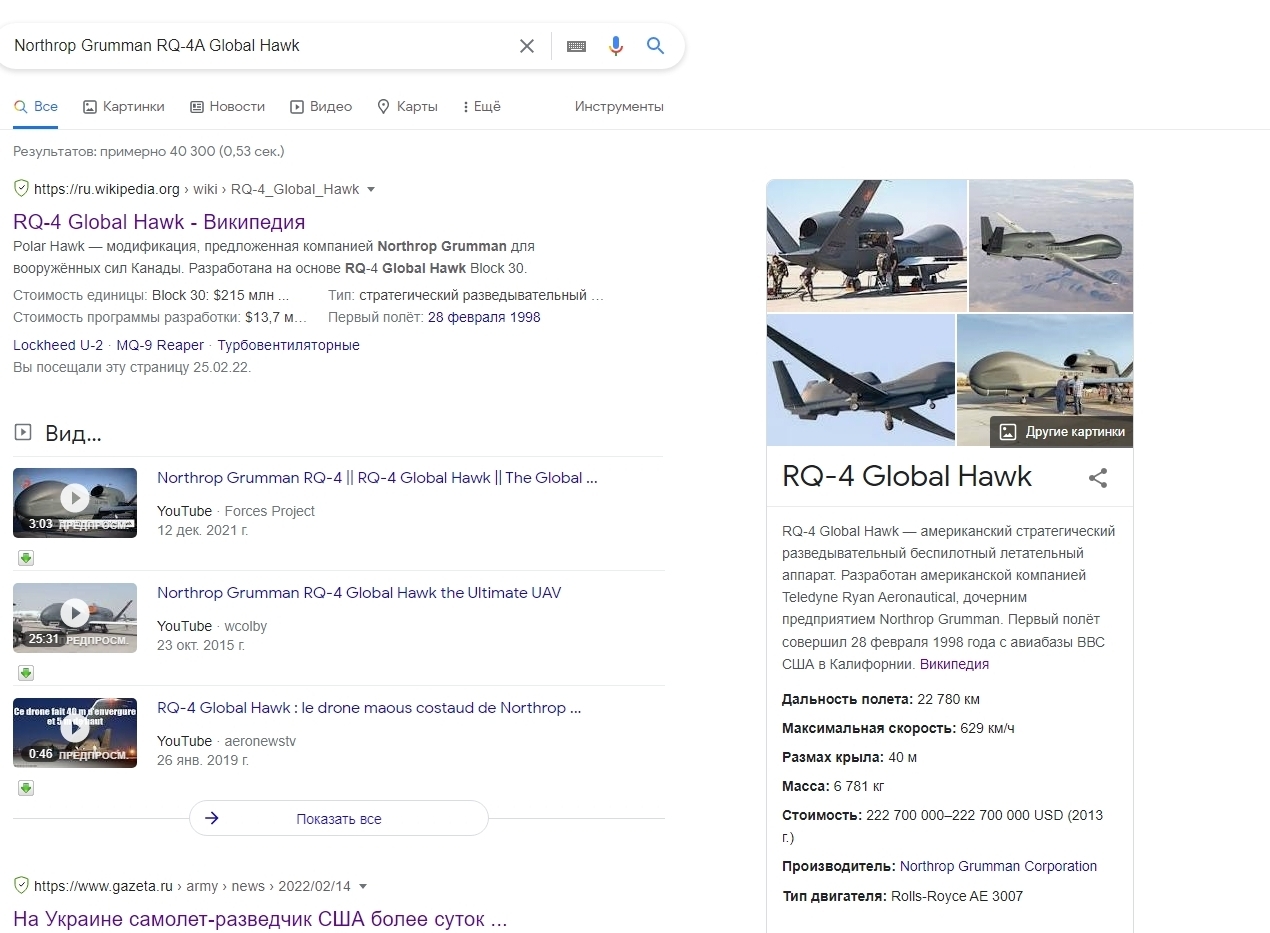Start voice search with the microphone icon
Image resolution: width=1270 pixels, height=933 pixels.
[x=616, y=46]
